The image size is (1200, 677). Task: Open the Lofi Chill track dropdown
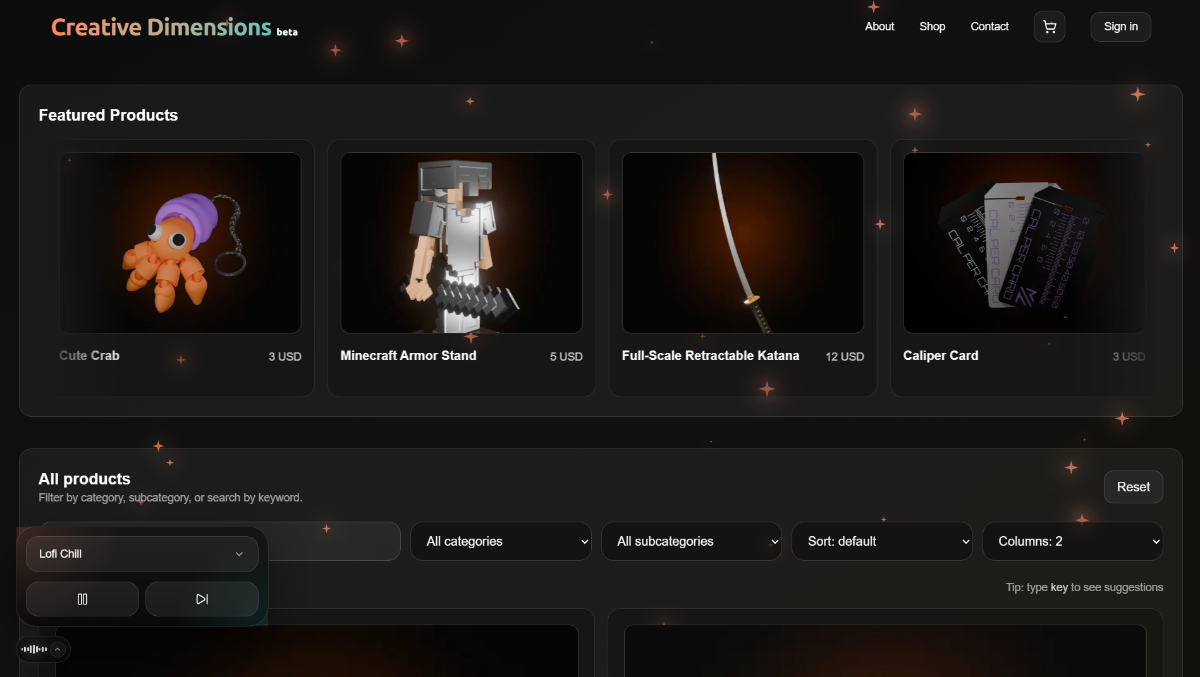pyautogui.click(x=142, y=554)
